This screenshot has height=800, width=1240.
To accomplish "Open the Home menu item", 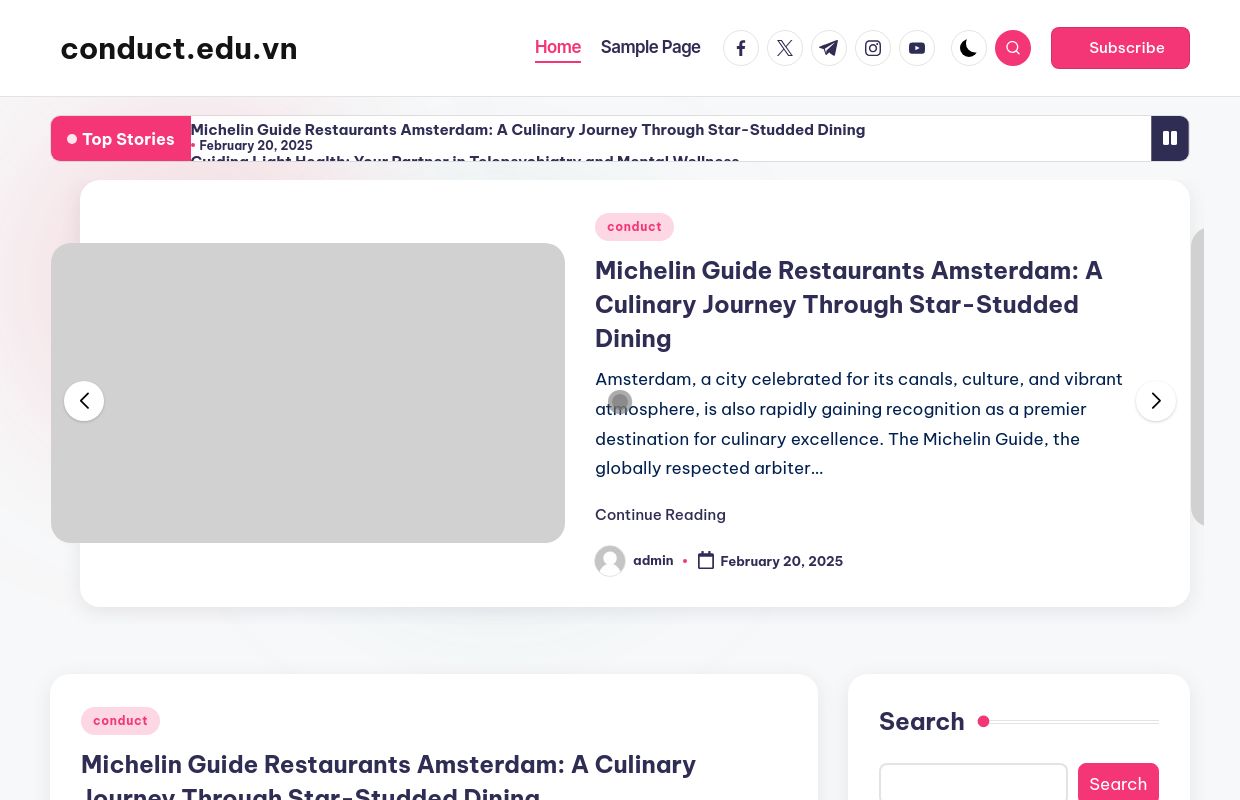I will point(558,47).
